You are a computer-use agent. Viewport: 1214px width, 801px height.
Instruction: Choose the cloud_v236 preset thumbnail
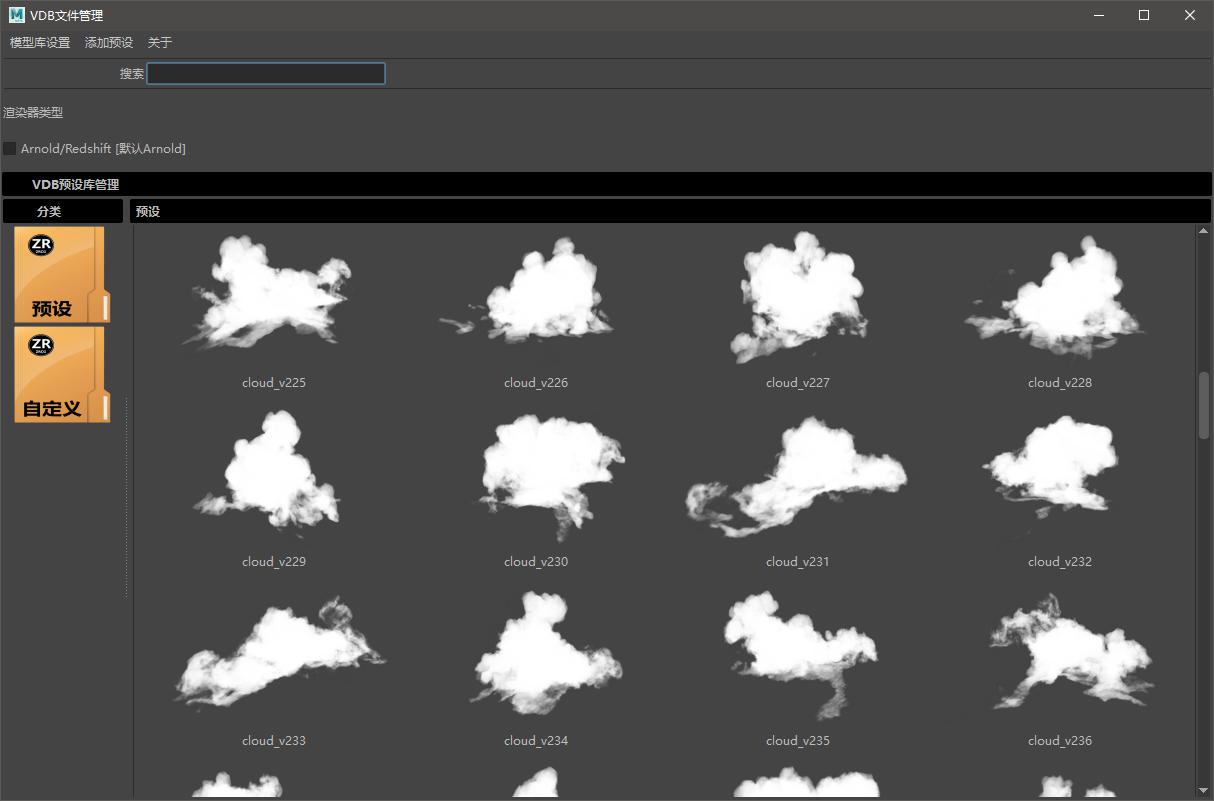point(1059,652)
